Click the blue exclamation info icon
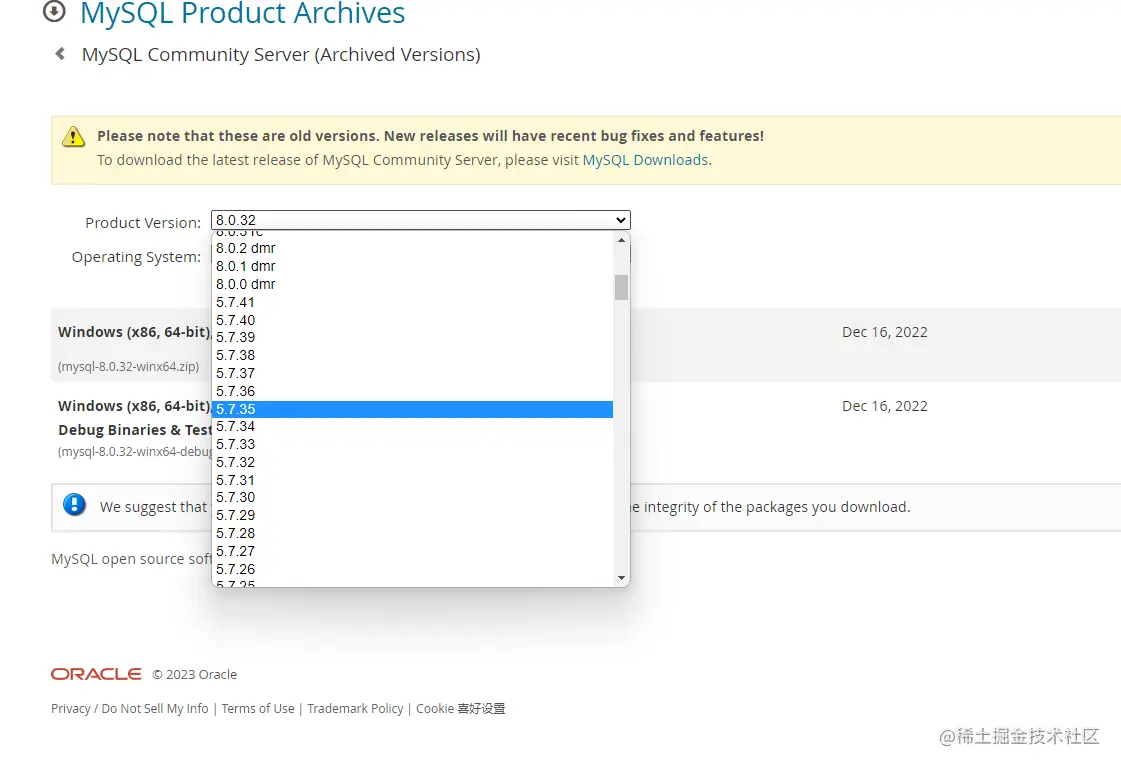Image resolution: width=1121 pixels, height=768 pixels. (74, 505)
